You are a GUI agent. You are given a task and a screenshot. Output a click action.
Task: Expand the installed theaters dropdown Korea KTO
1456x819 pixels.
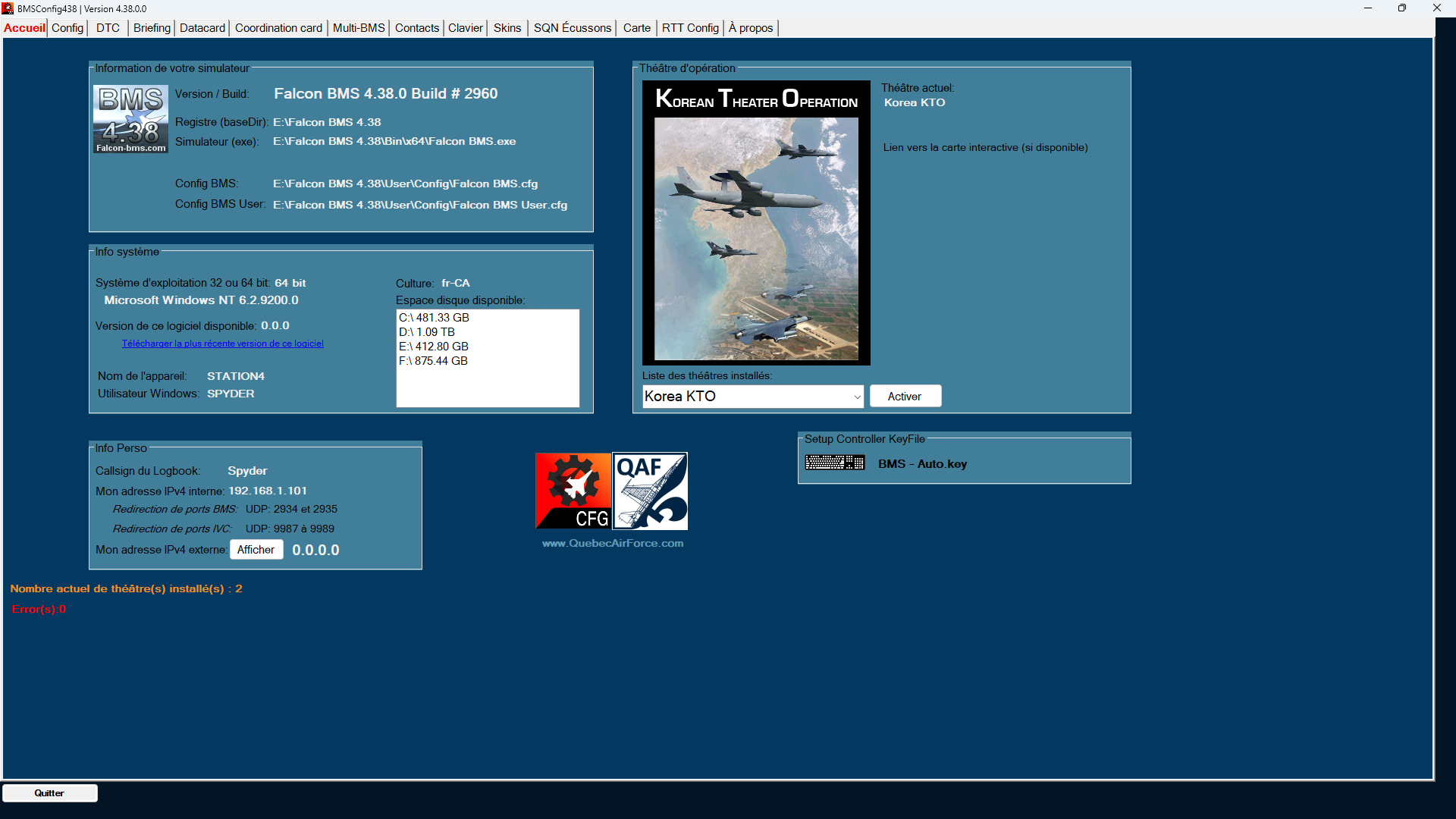[x=753, y=396]
